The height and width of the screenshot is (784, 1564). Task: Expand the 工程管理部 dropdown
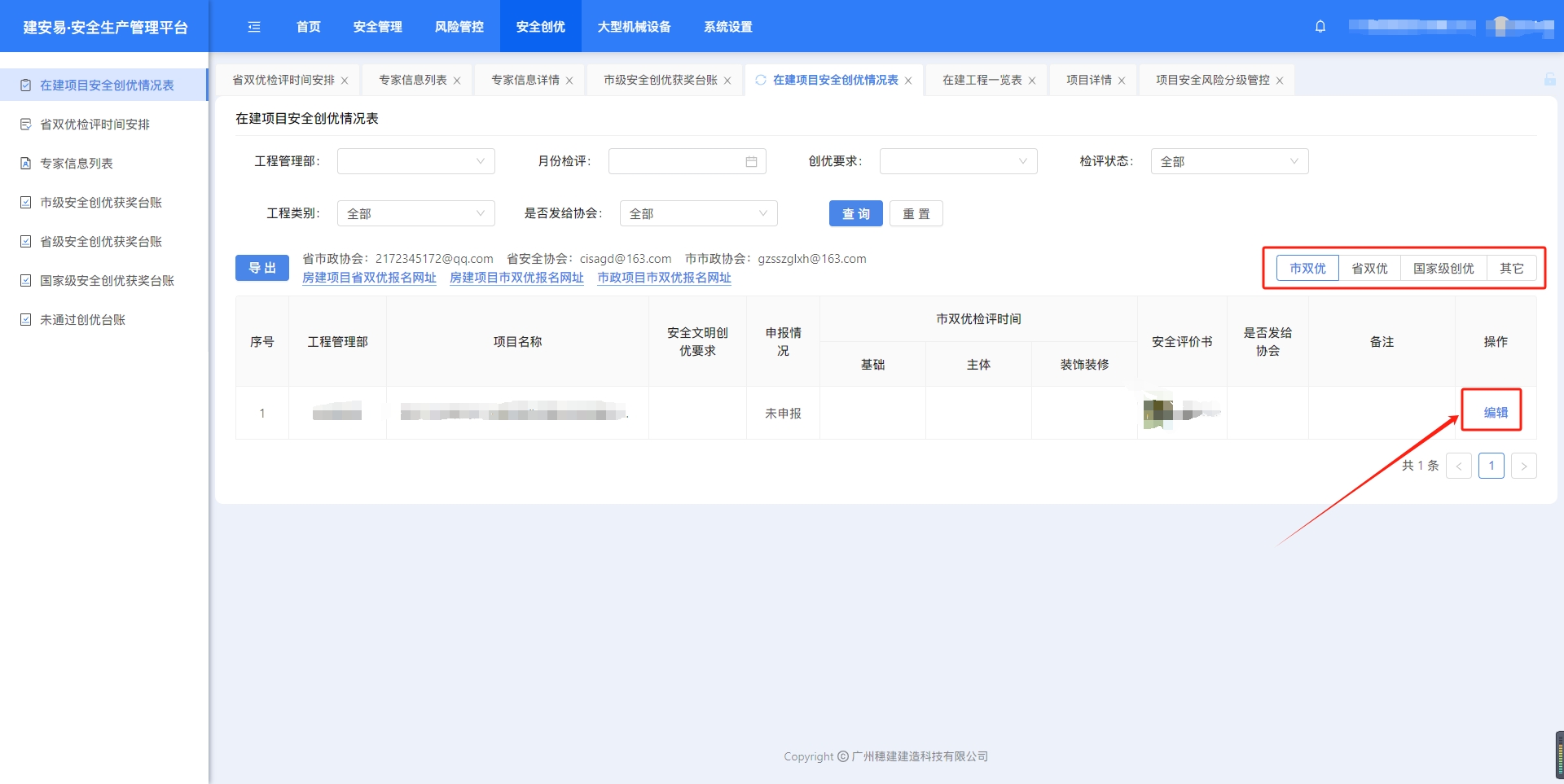coord(415,161)
